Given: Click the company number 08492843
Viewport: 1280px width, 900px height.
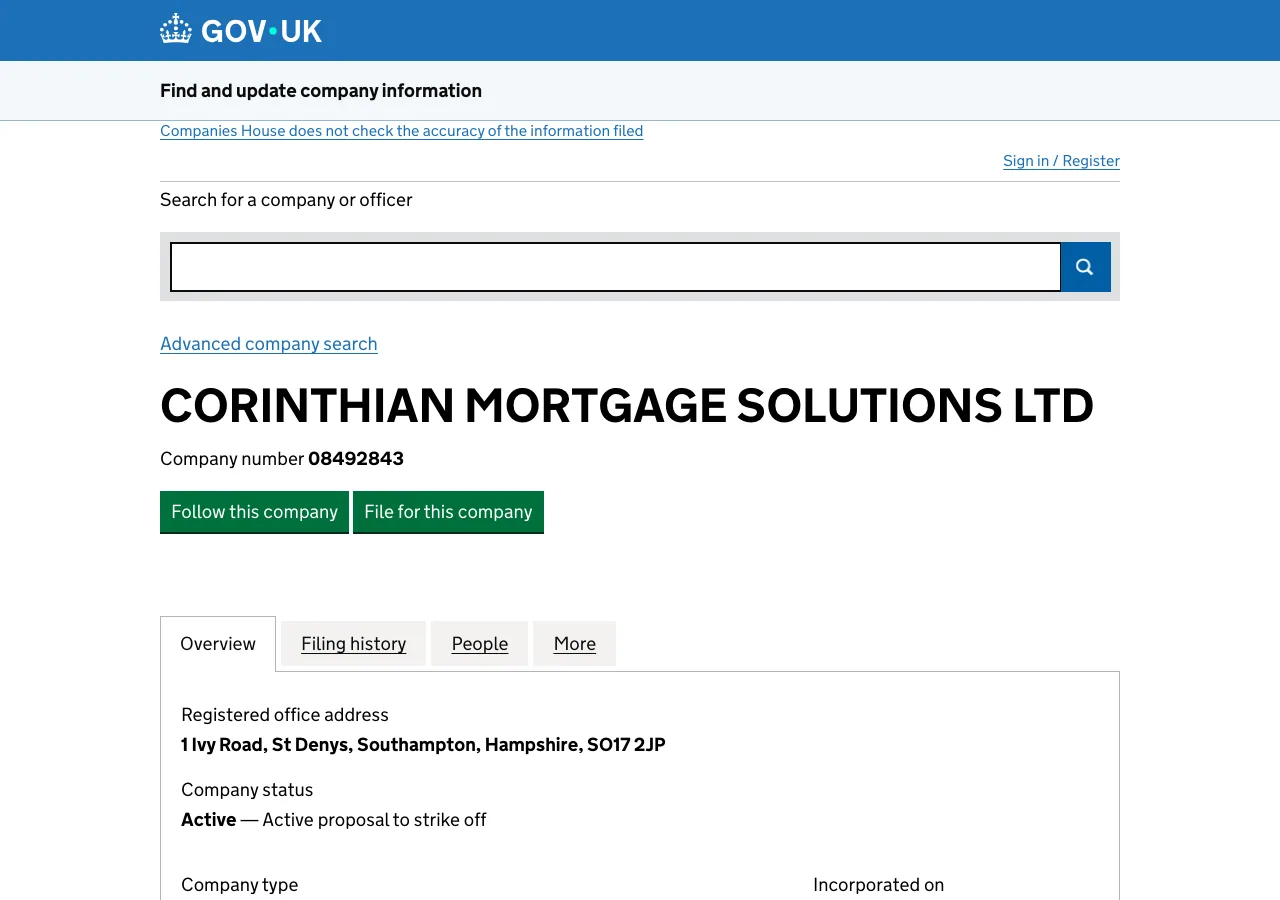Looking at the screenshot, I should point(355,458).
